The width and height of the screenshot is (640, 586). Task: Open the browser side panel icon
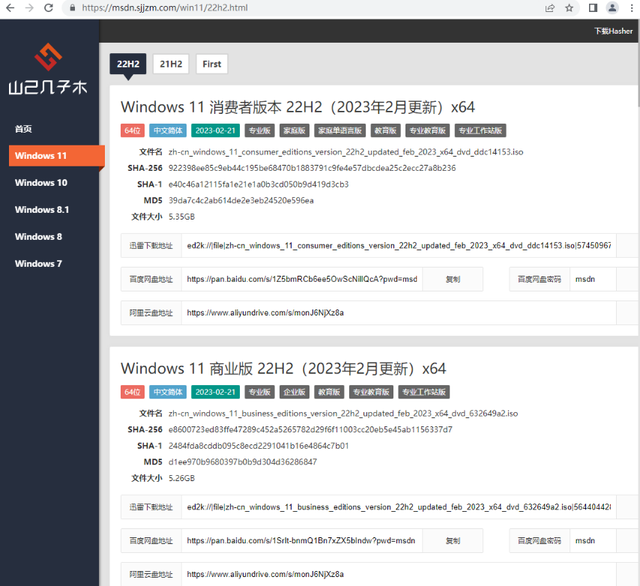tap(593, 8)
